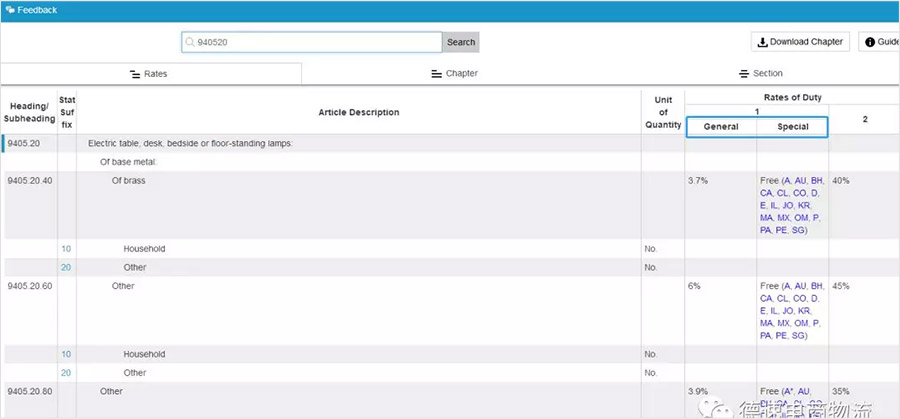Click the download icon on Download Chapter
This screenshot has height=419, width=900.
(x=762, y=42)
